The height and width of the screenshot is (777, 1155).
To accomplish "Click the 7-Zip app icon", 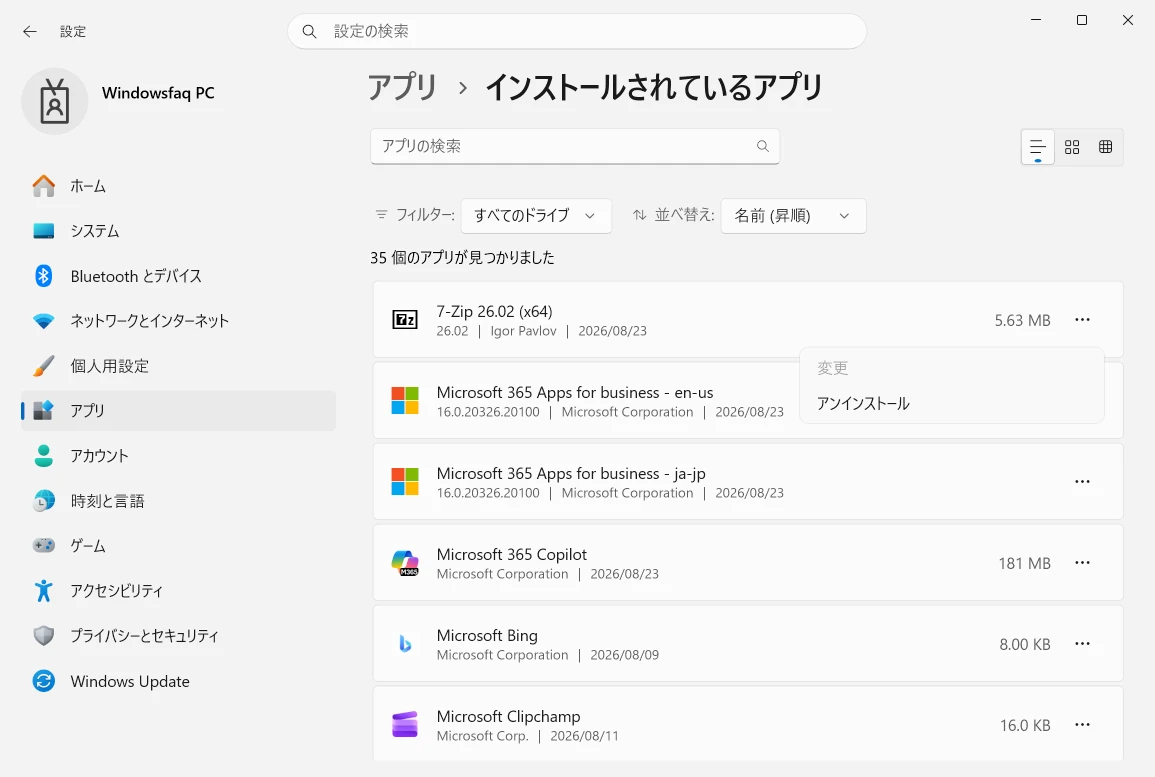I will (405, 320).
